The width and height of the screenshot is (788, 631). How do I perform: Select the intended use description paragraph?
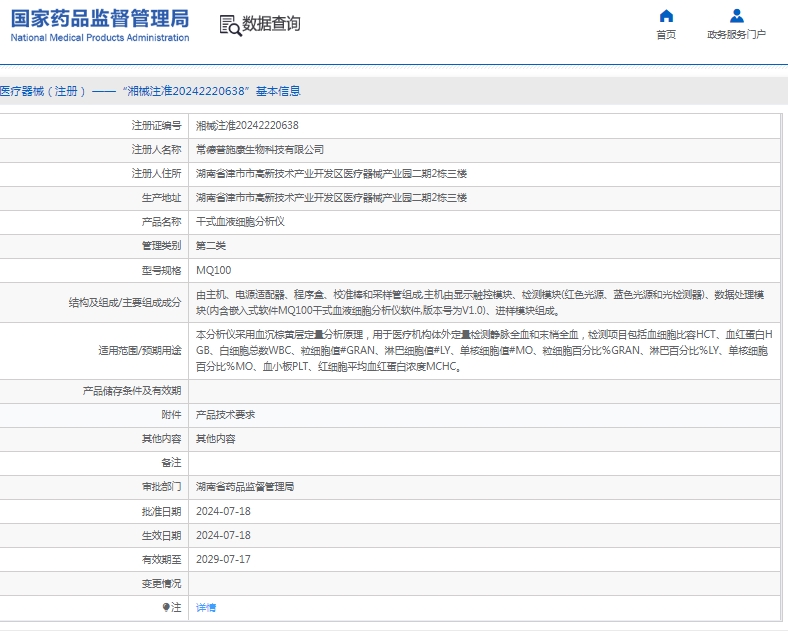(x=484, y=351)
